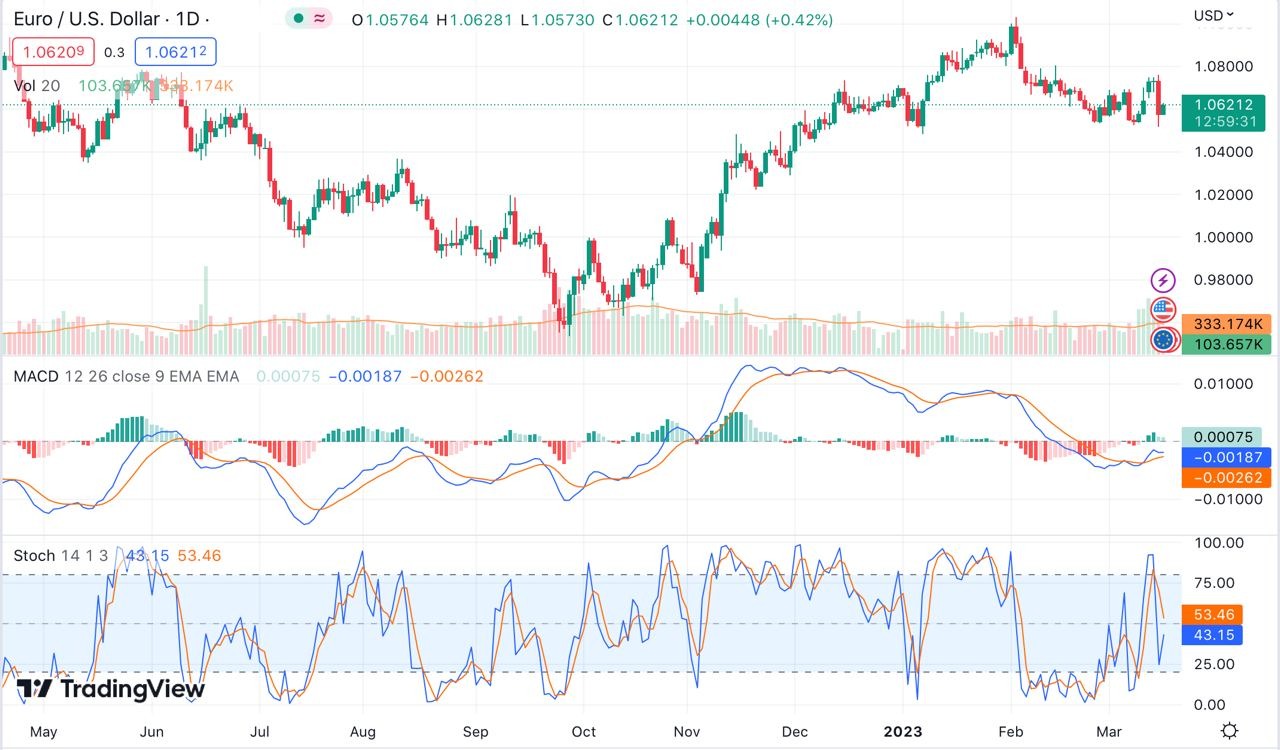Click the Stoch legend value 53.46
The image size is (1280, 750).
199,555
